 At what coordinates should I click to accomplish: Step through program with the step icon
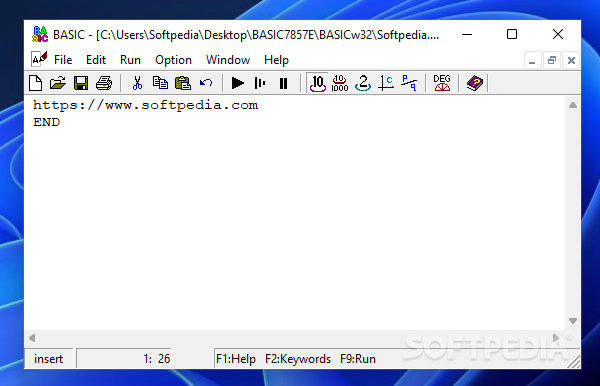(260, 83)
